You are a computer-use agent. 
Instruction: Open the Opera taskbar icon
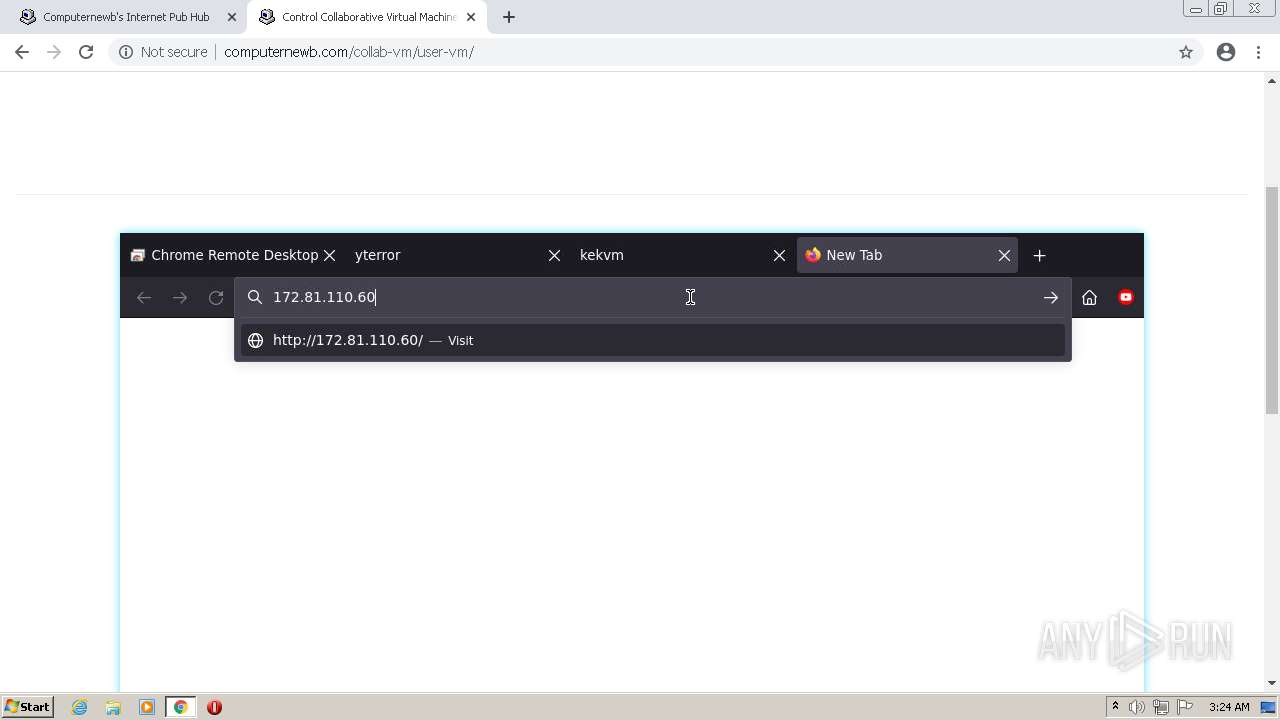click(x=214, y=707)
